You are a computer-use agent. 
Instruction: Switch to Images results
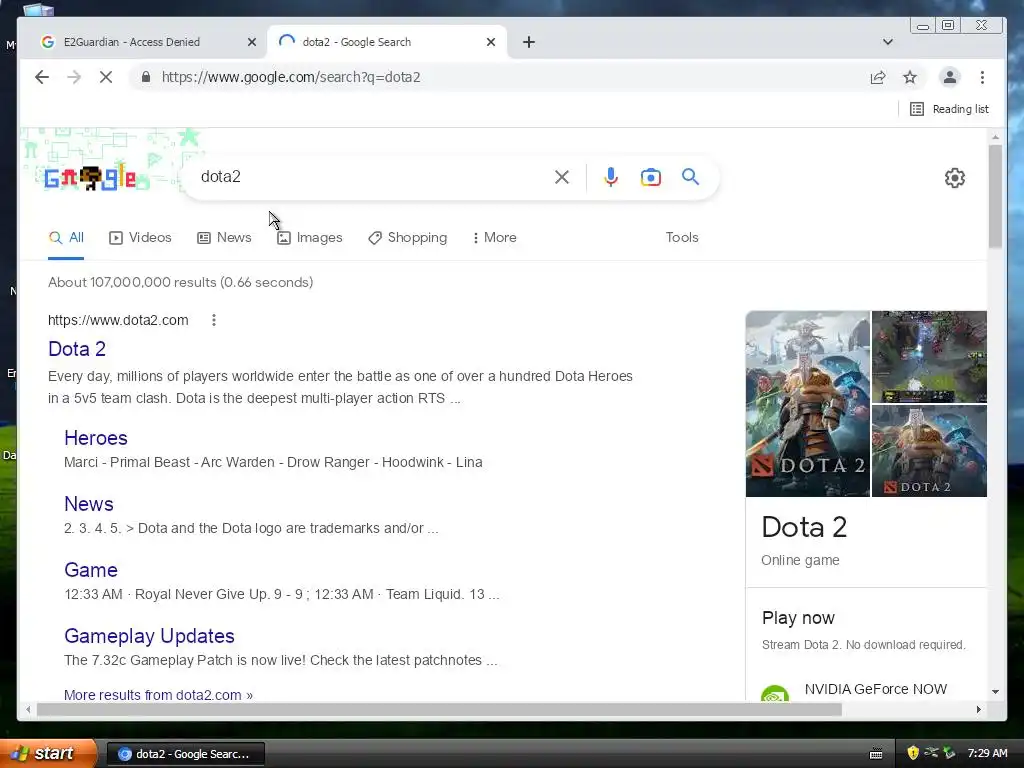tap(310, 238)
